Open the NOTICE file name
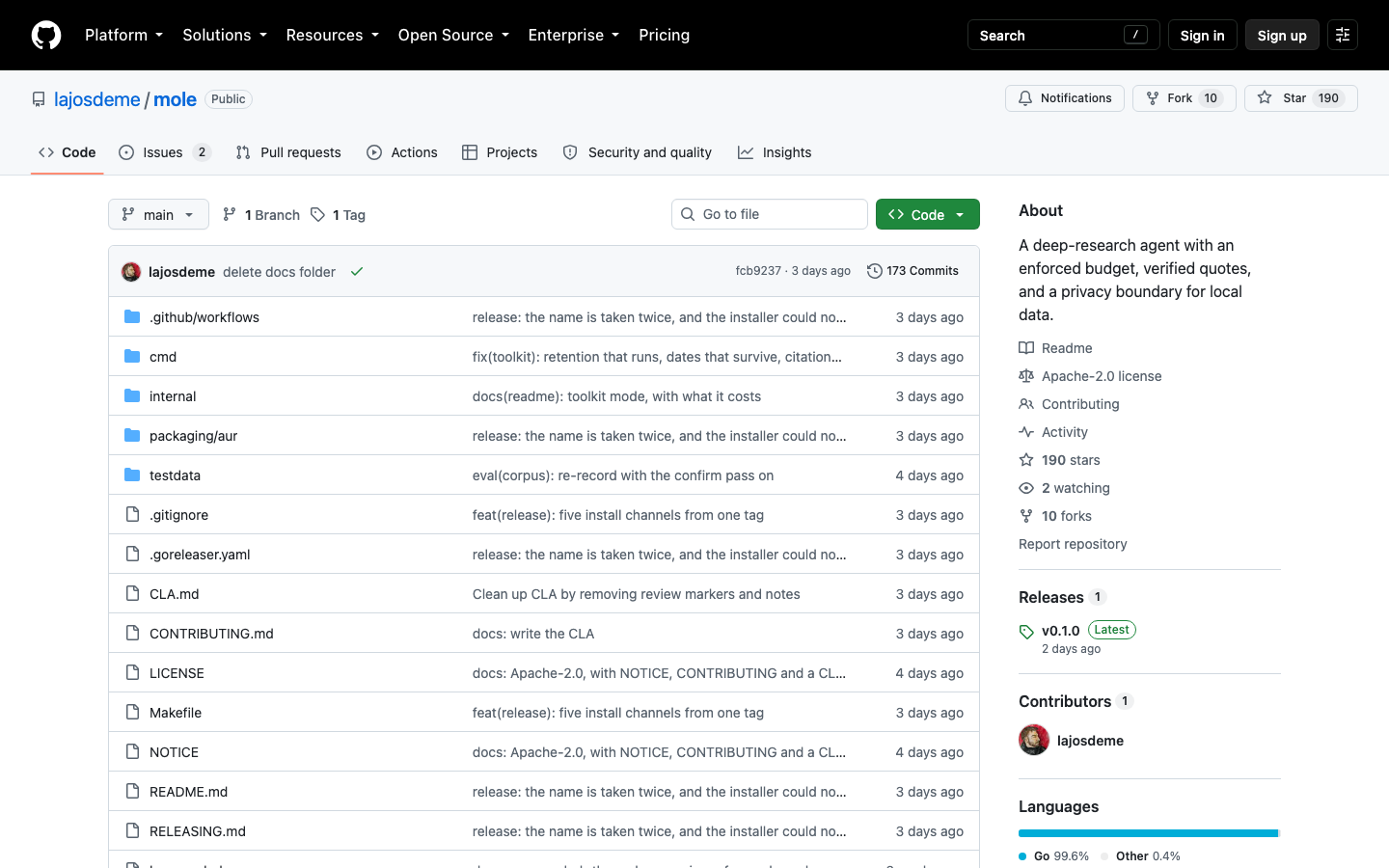Image resolution: width=1389 pixels, height=868 pixels. 174,752
